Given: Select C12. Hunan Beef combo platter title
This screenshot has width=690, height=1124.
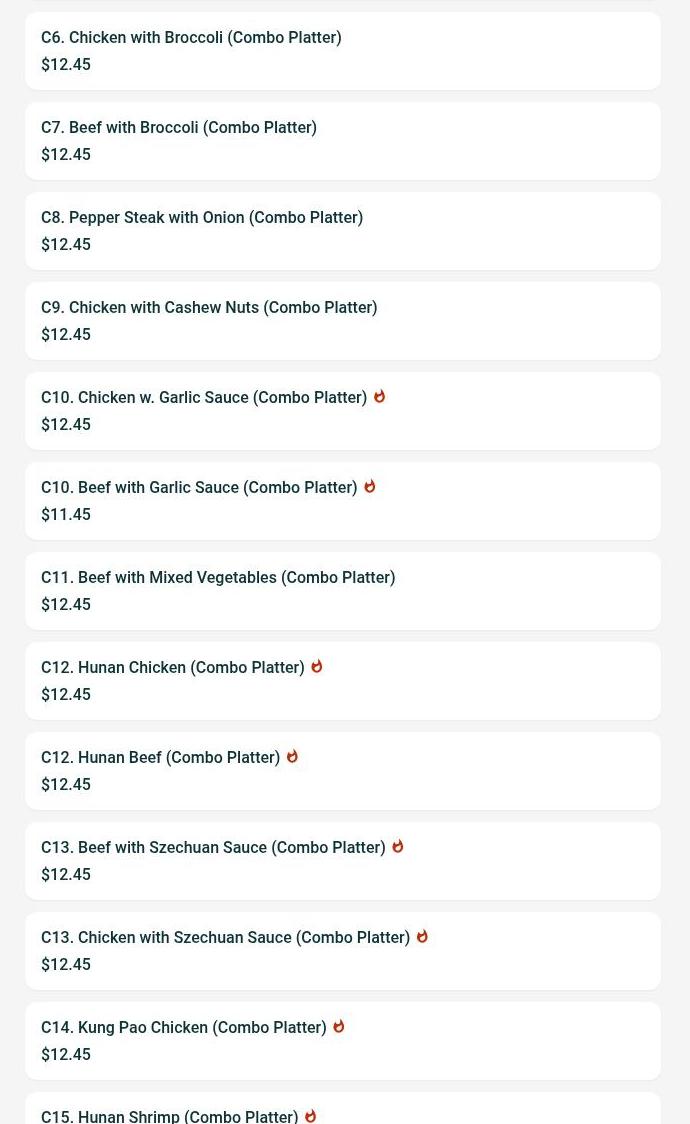Looking at the screenshot, I should (x=161, y=758).
